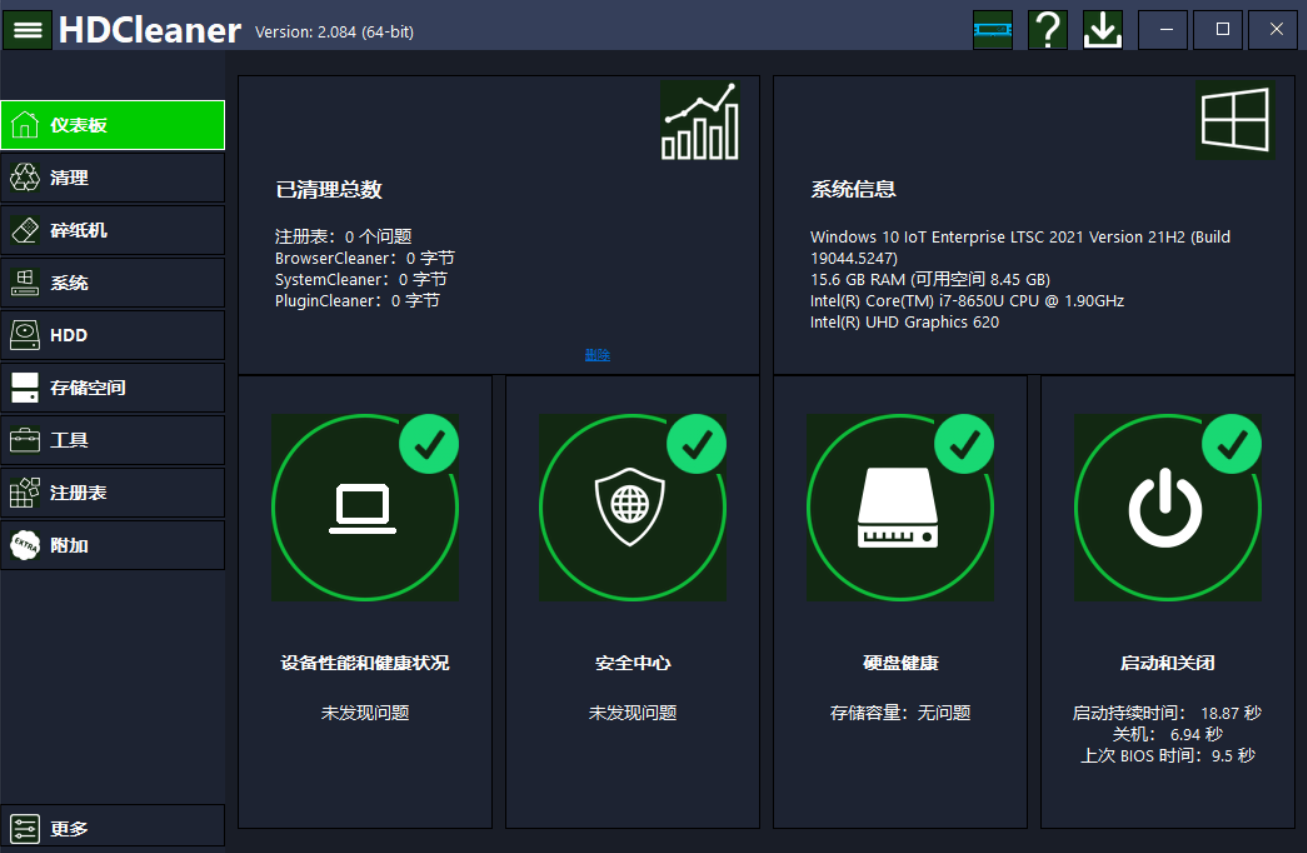Screen dimensions: 1307x853
Task: Click the bar chart statistics icon
Action: [700, 120]
